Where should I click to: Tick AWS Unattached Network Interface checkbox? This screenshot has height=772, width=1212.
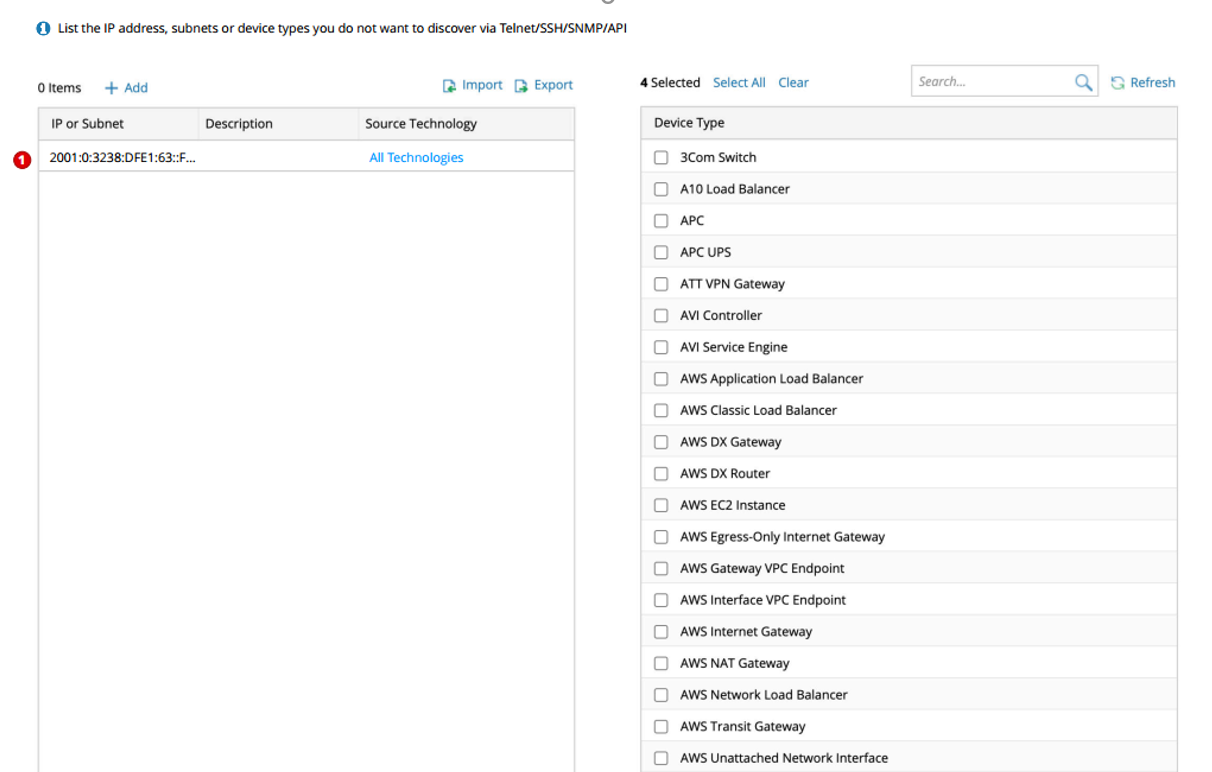coord(661,758)
